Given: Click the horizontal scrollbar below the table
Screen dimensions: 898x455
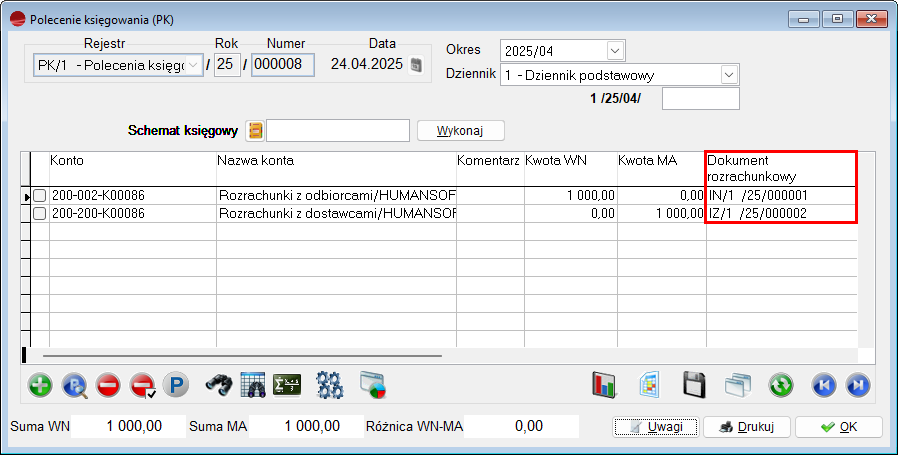Looking at the screenshot, I should (240, 354).
